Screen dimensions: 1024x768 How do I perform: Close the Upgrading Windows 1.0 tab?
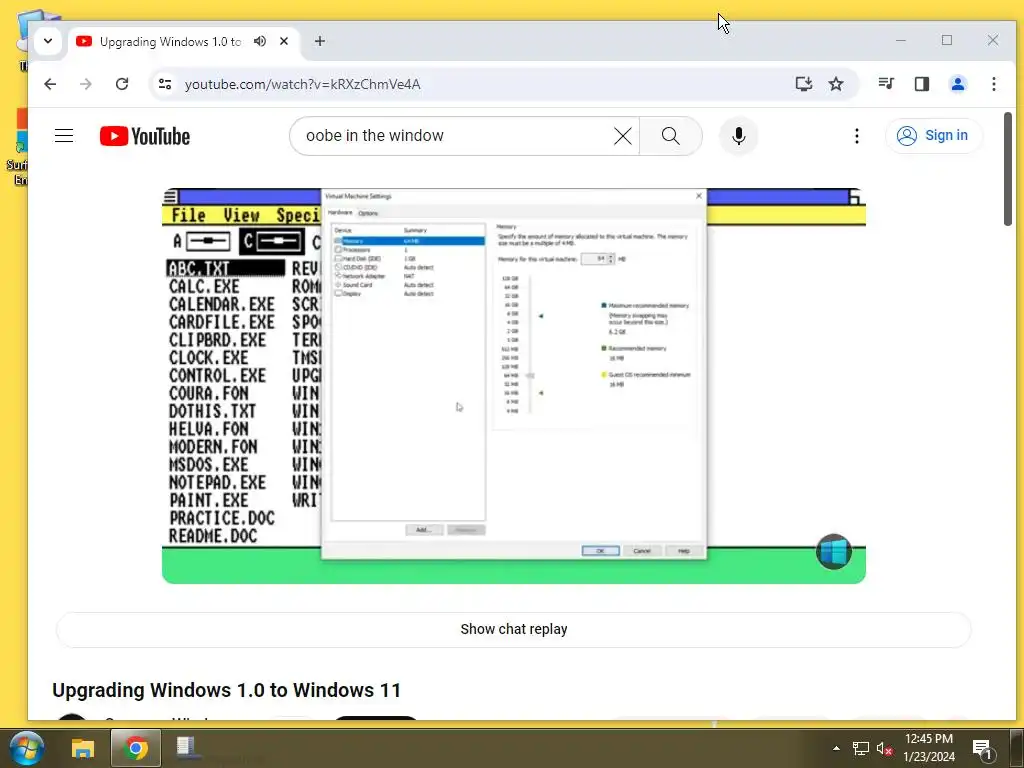tap(284, 41)
